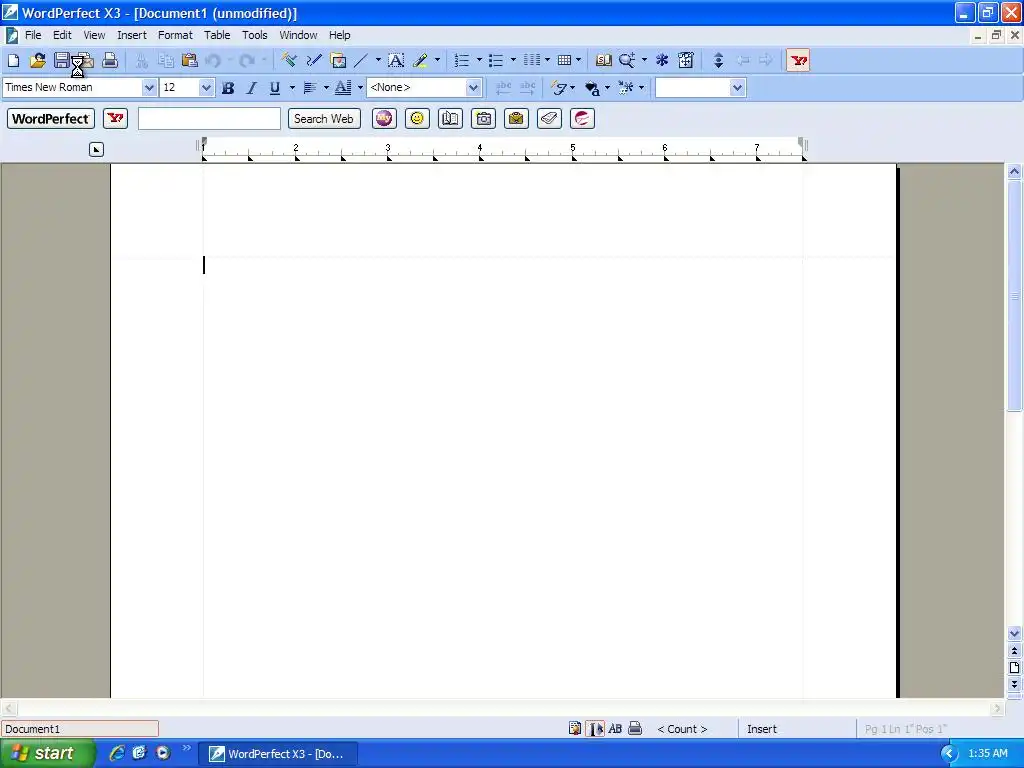Image resolution: width=1024 pixels, height=768 pixels.
Task: Open the Format menu
Action: click(175, 35)
